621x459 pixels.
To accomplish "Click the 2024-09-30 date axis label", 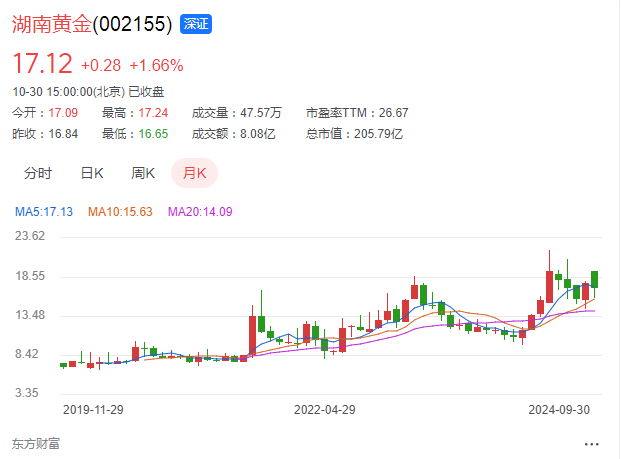I will coord(559,409).
